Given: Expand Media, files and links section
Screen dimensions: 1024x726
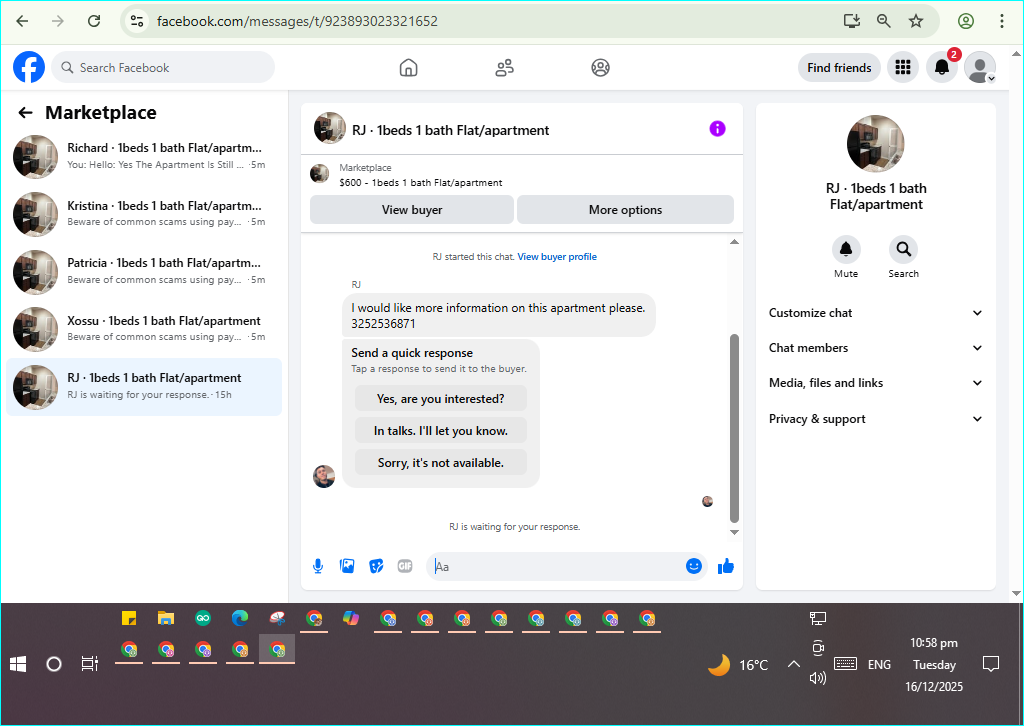Looking at the screenshot, I should pyautogui.click(x=876, y=383).
